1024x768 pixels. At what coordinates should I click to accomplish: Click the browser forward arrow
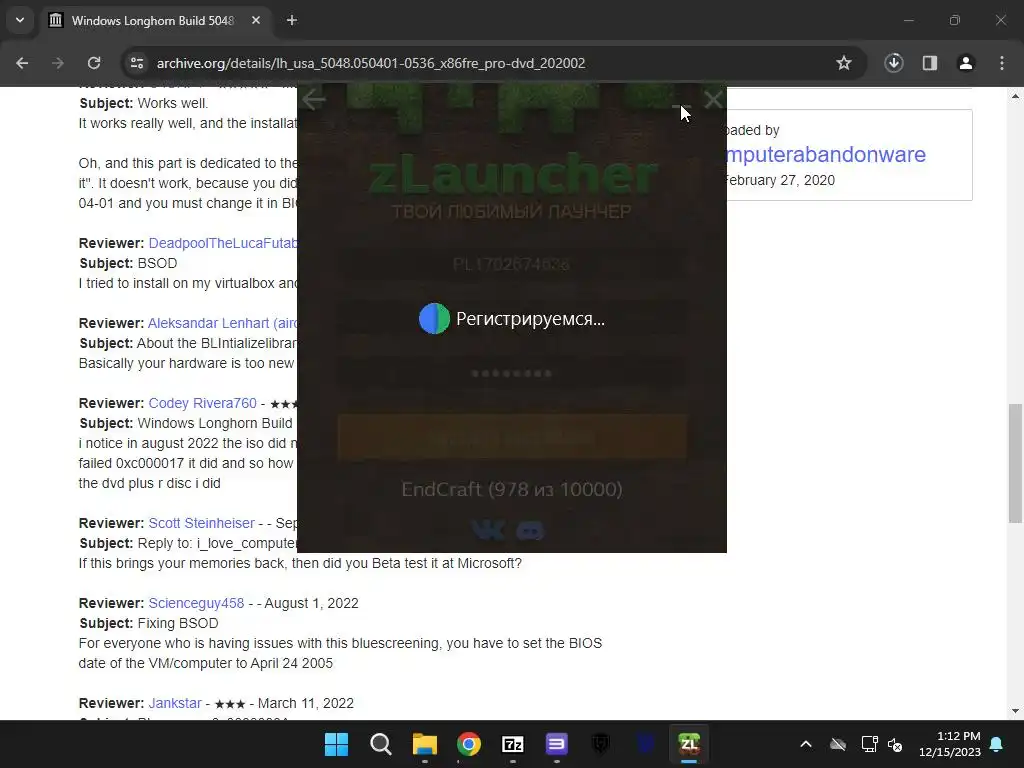click(58, 63)
